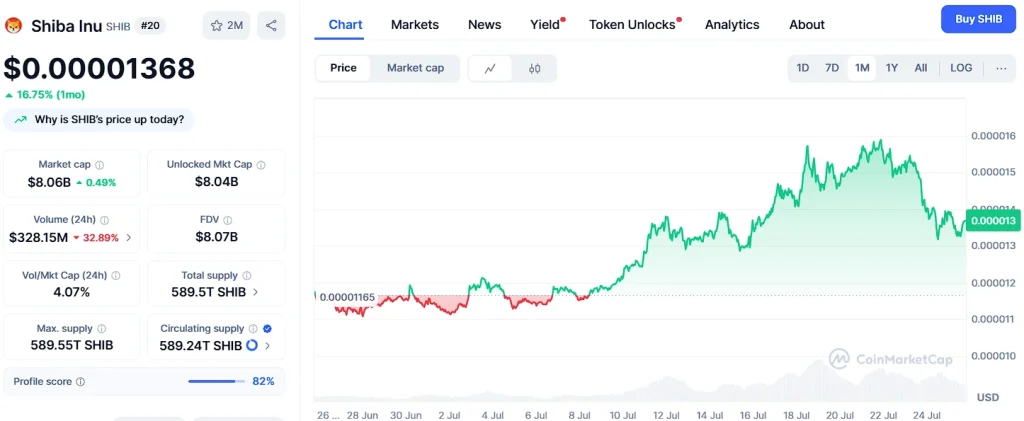Set chart range to 7D
1024x421 pixels.
[832, 68]
